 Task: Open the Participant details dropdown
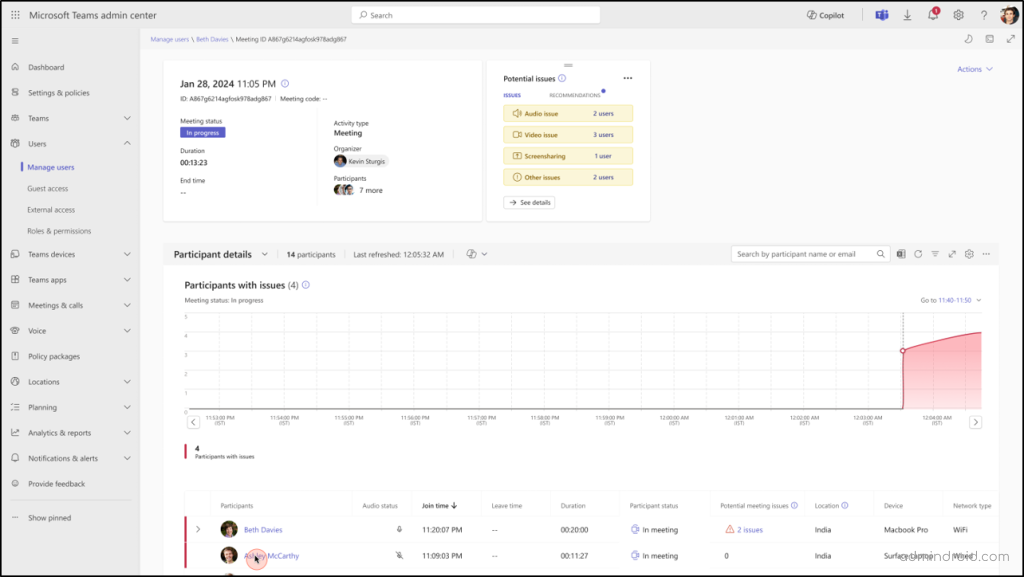click(x=265, y=253)
